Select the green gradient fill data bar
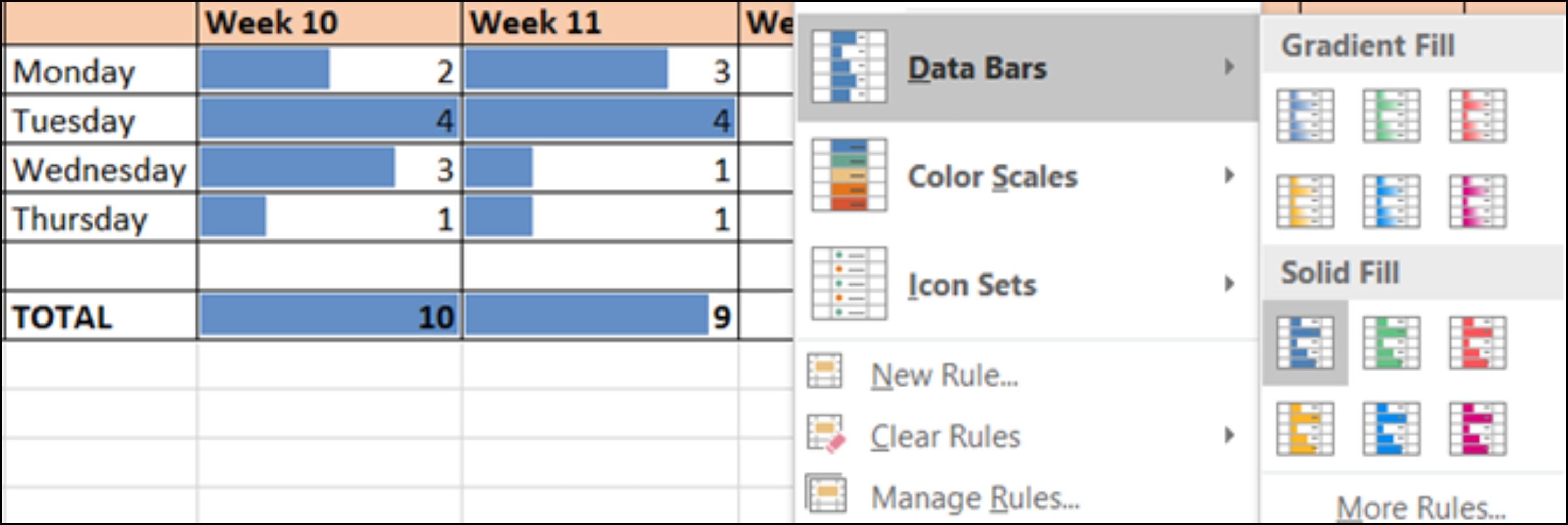Screen dimensions: 1568x525 coord(1392,116)
